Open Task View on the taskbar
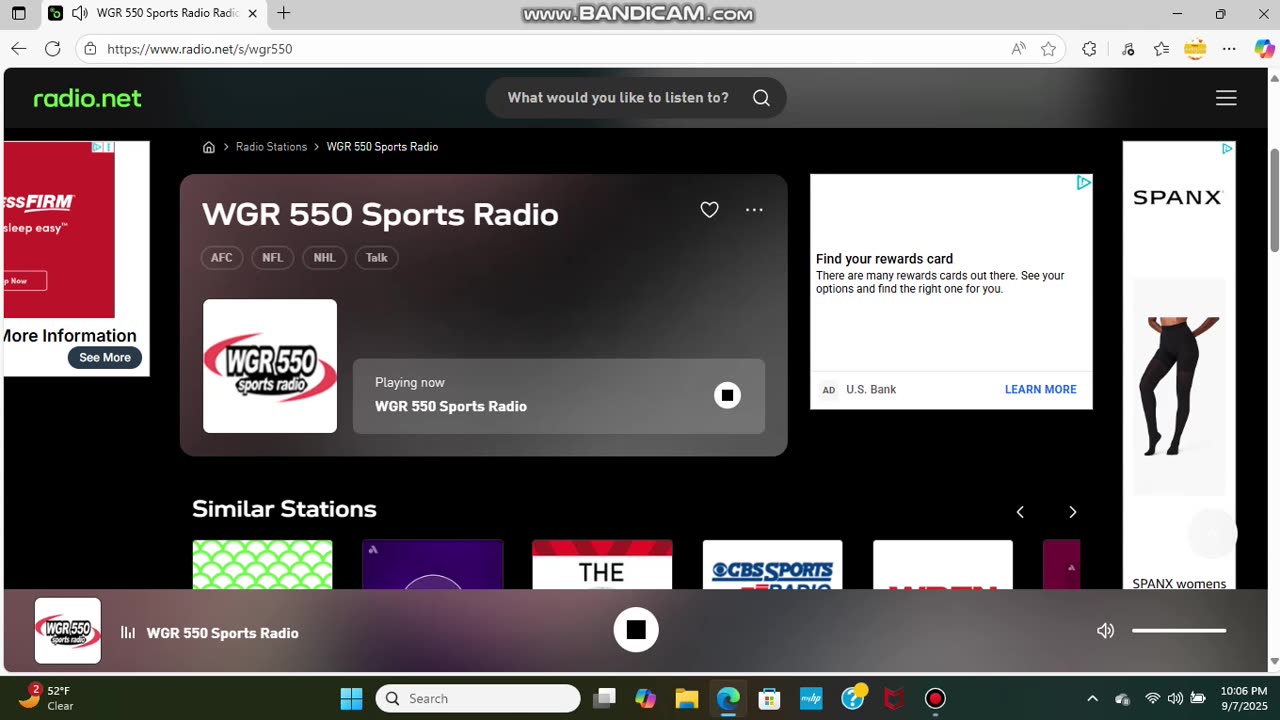 tap(604, 698)
